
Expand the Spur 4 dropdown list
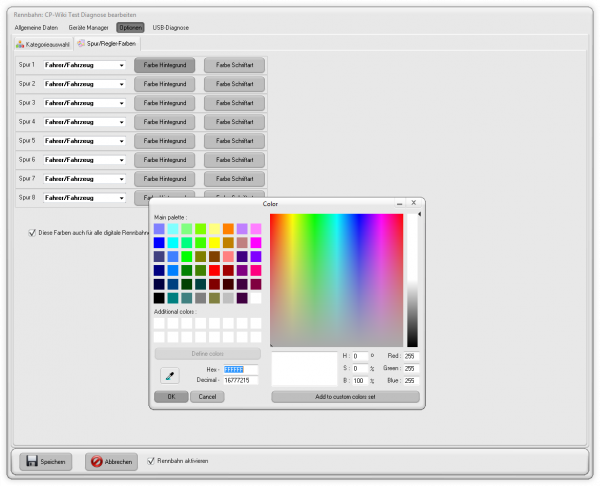click(x=121, y=122)
